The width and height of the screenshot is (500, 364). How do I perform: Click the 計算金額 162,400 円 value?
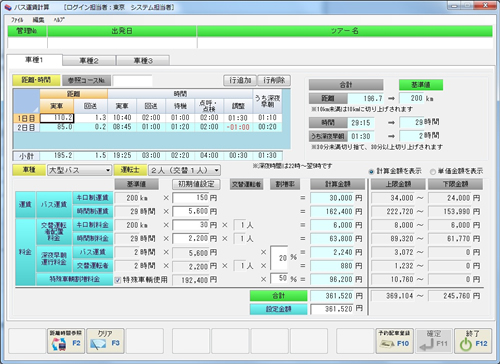point(332,211)
